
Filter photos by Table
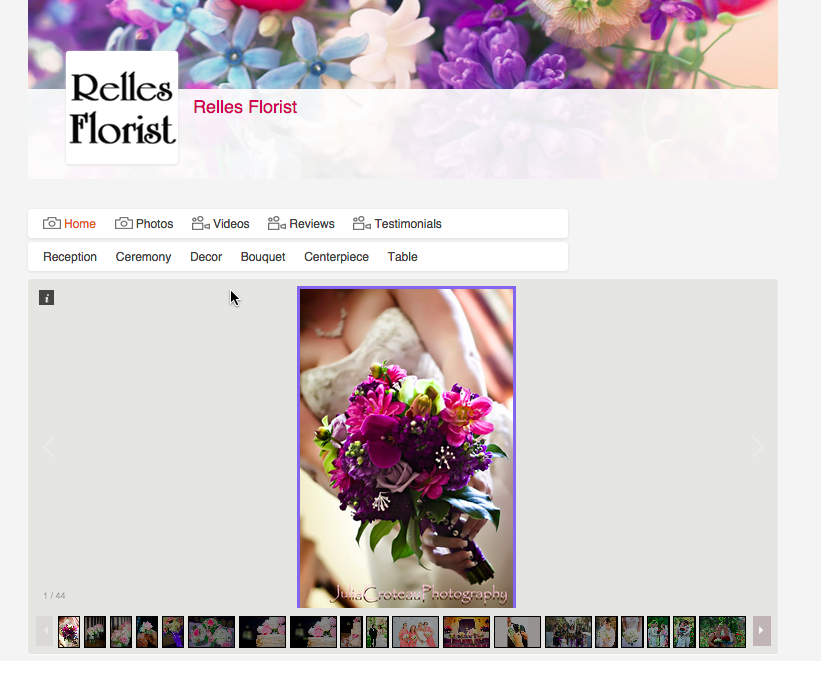402,257
